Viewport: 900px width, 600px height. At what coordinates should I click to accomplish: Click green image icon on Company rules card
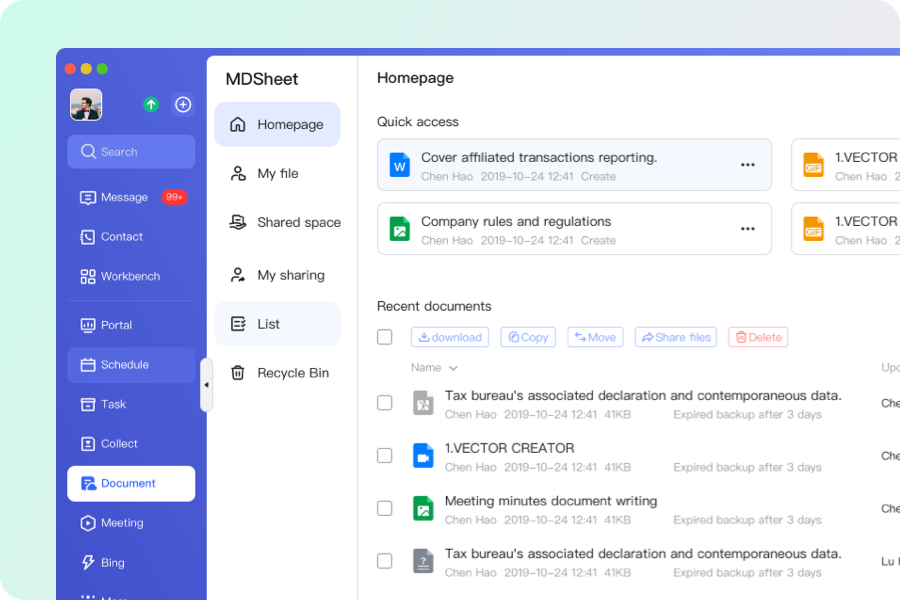pos(399,229)
